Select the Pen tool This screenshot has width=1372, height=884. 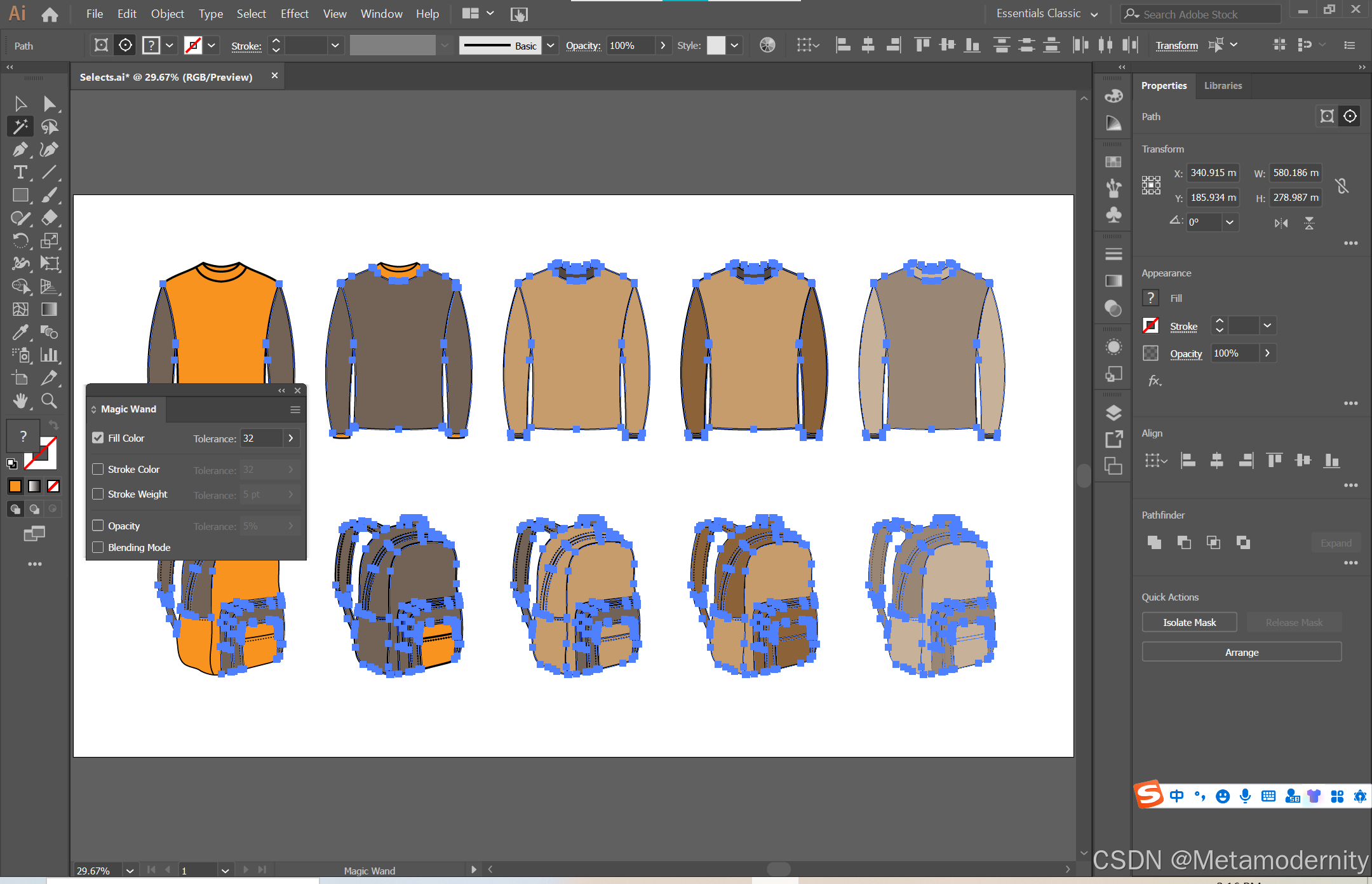(20, 149)
